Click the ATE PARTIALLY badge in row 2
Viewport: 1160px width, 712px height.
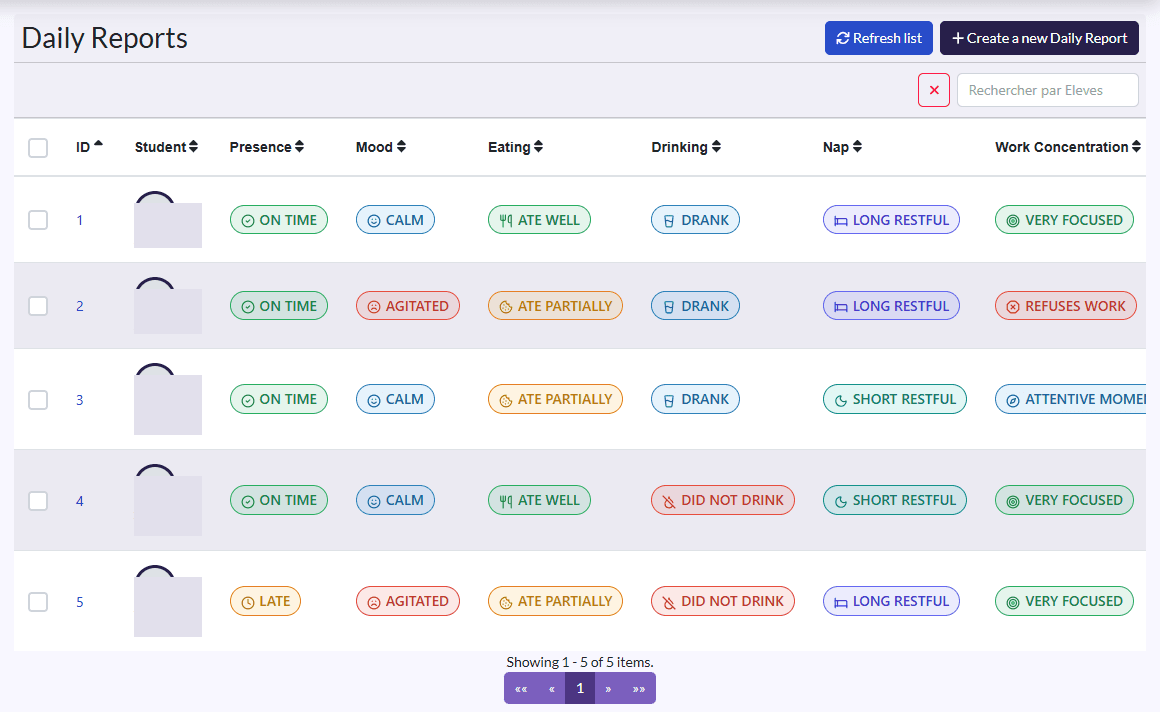(556, 306)
